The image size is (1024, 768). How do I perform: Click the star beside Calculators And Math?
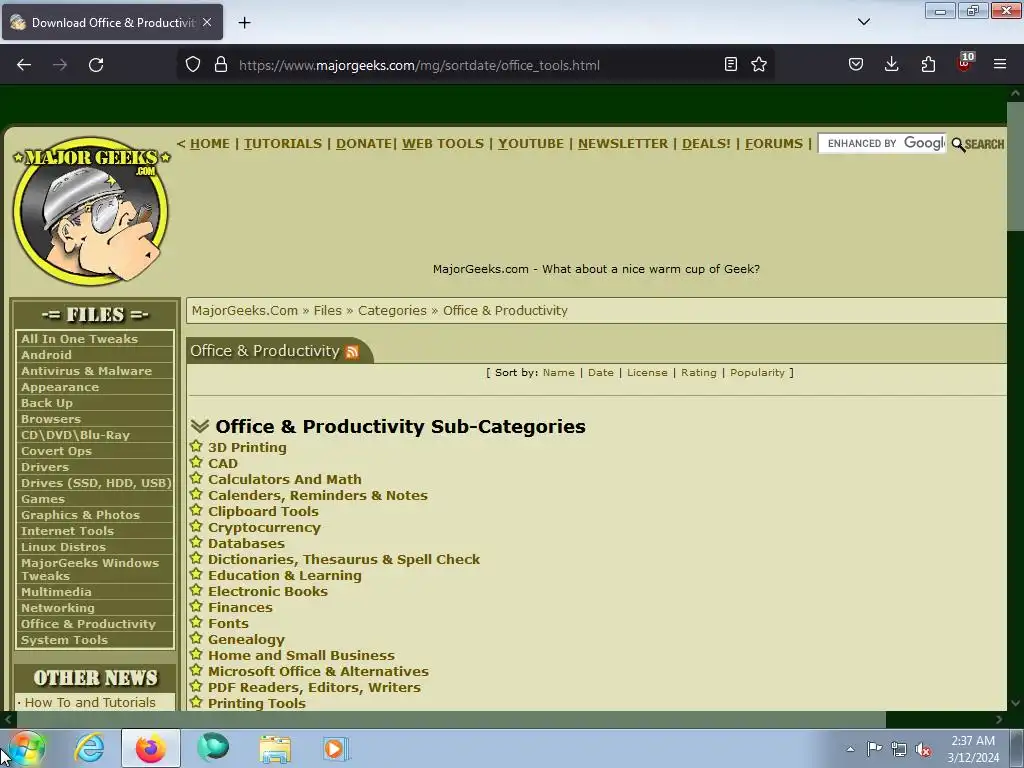[x=196, y=479]
